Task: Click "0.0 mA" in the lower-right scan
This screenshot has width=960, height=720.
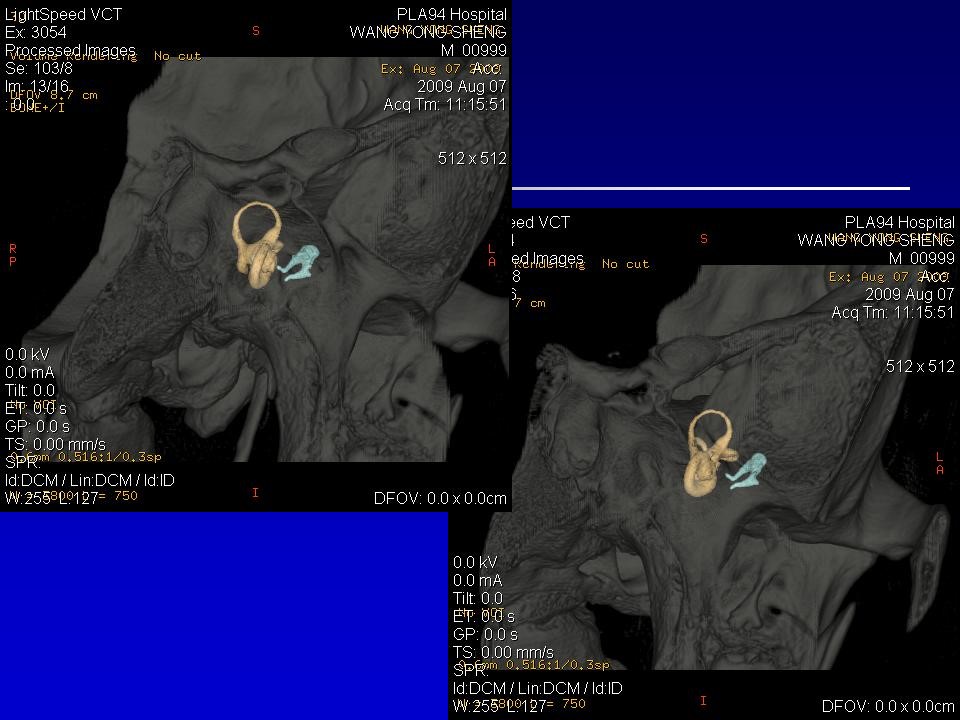Action: pyautogui.click(x=478, y=580)
